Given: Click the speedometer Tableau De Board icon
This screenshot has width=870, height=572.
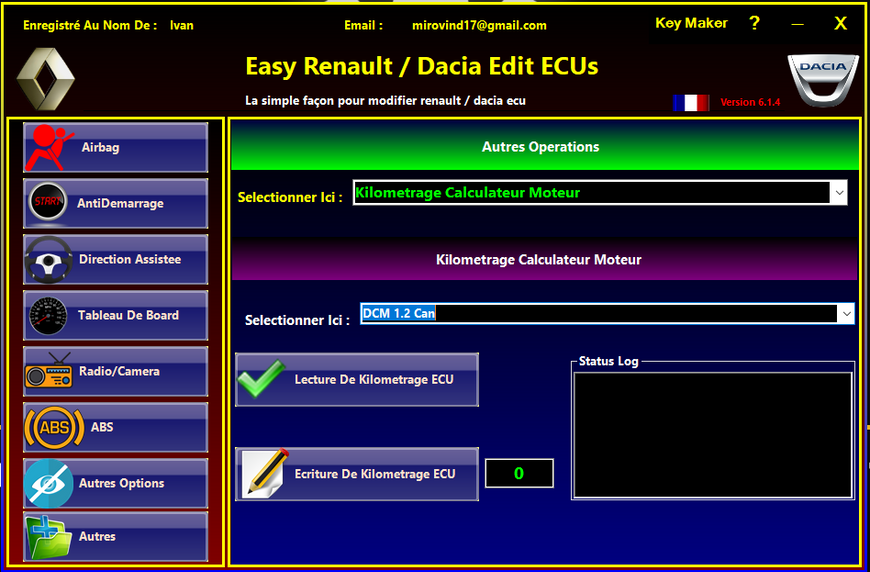Looking at the screenshot, I should pyautogui.click(x=48, y=316).
